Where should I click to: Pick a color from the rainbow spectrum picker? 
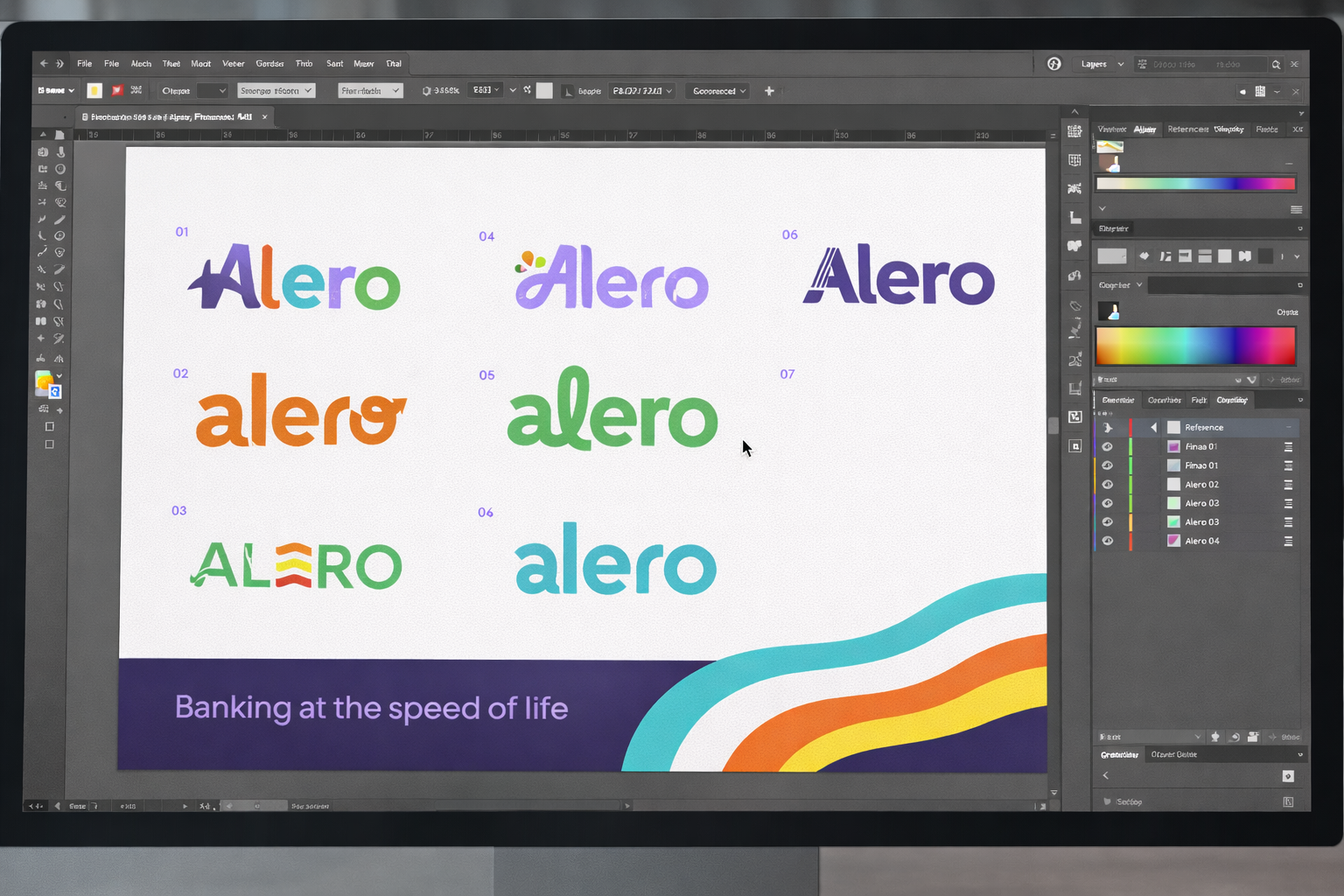[x=1195, y=346]
